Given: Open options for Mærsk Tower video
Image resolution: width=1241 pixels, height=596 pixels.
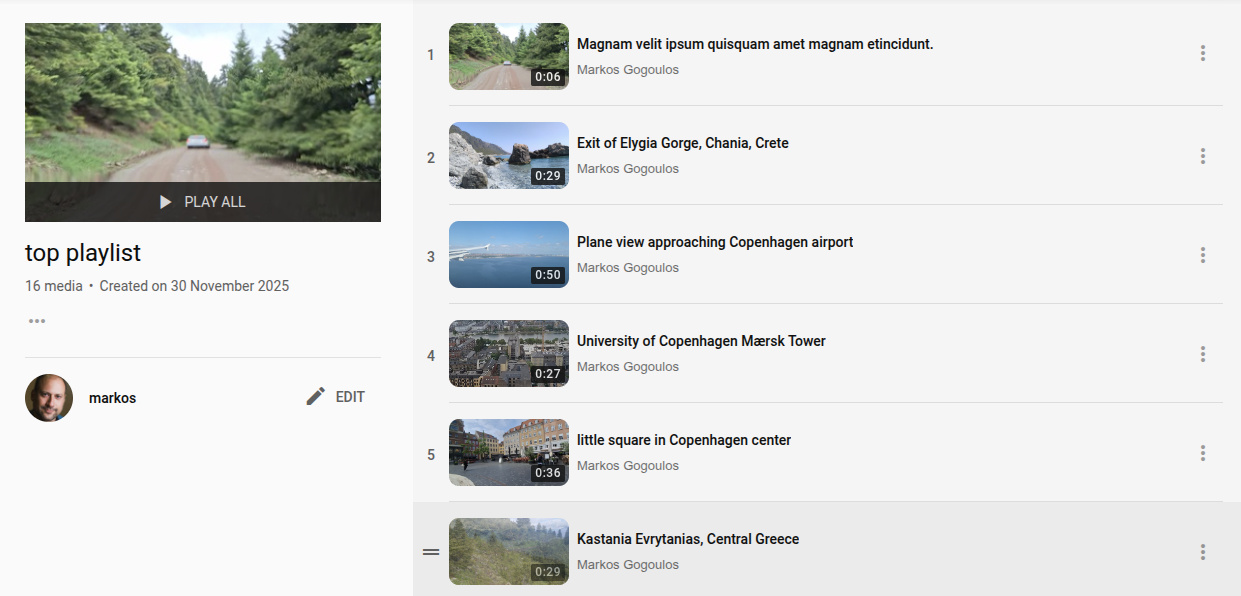Looking at the screenshot, I should (x=1202, y=354).
